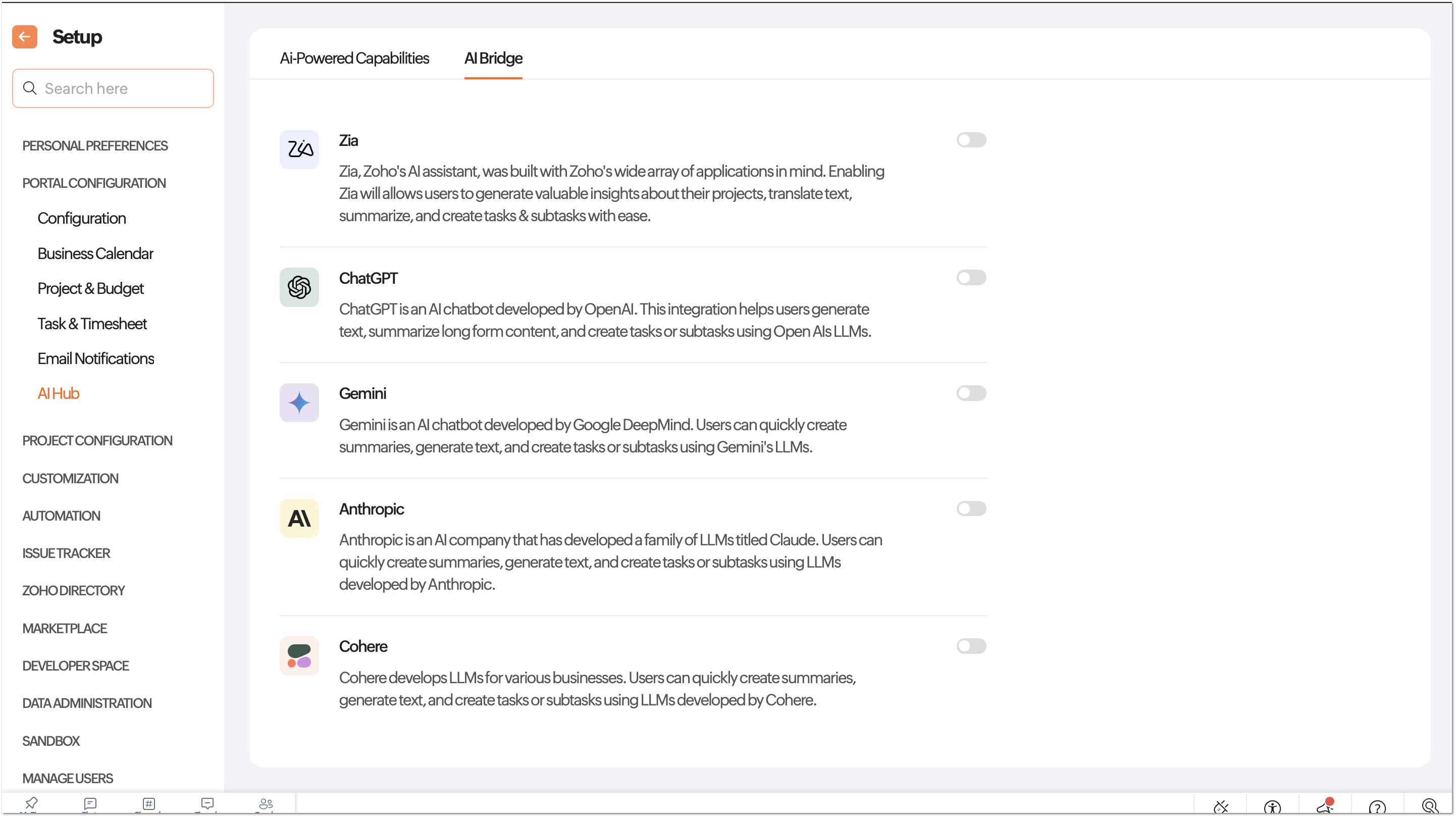Open the announcements megaphone icon
This screenshot has width=1456, height=817.
coord(1325,806)
